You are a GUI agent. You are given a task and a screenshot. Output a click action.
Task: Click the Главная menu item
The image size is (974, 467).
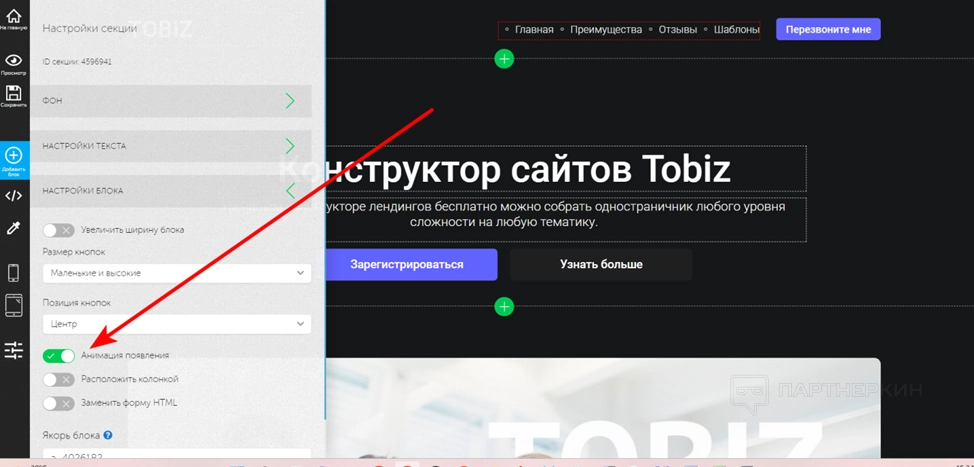(534, 29)
